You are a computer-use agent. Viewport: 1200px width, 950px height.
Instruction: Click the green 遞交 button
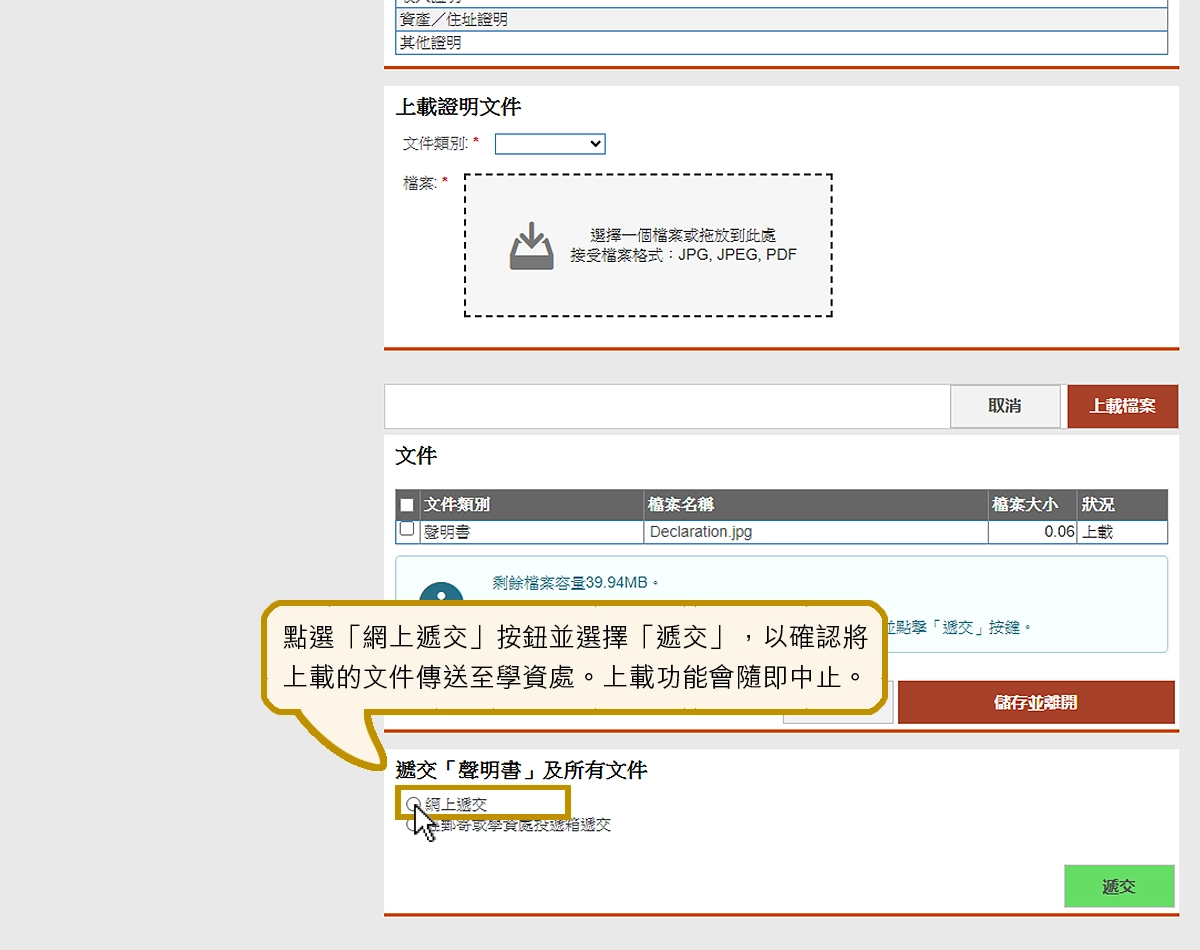pyautogui.click(x=1118, y=886)
